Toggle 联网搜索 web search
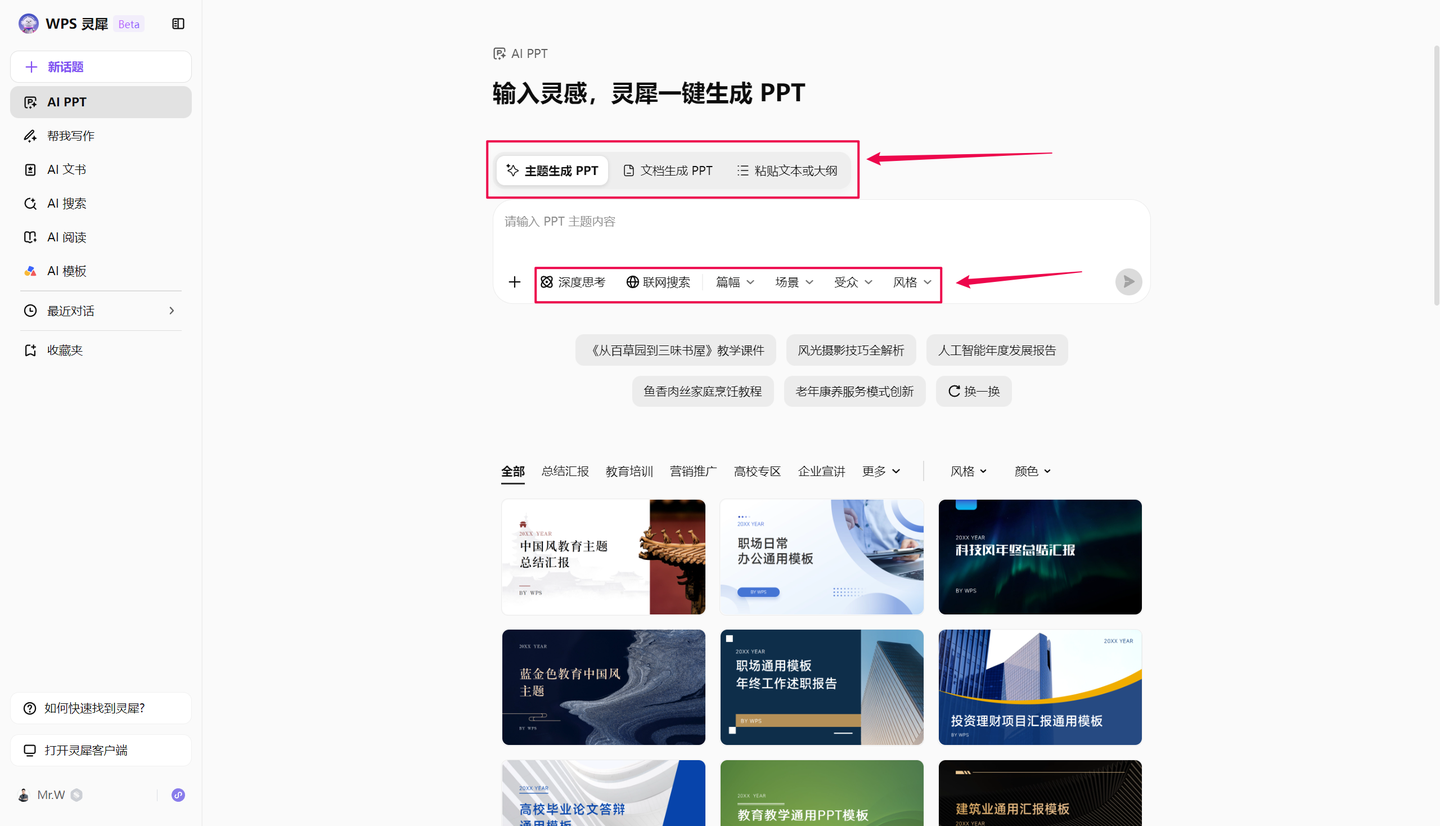Viewport: 1440px width, 826px height. point(658,282)
